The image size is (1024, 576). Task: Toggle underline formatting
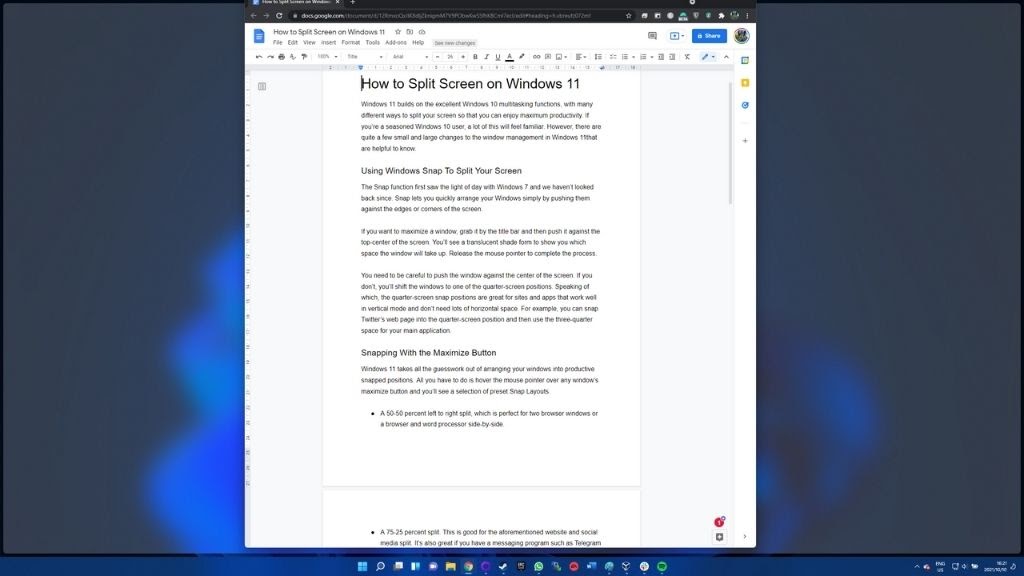[498, 57]
